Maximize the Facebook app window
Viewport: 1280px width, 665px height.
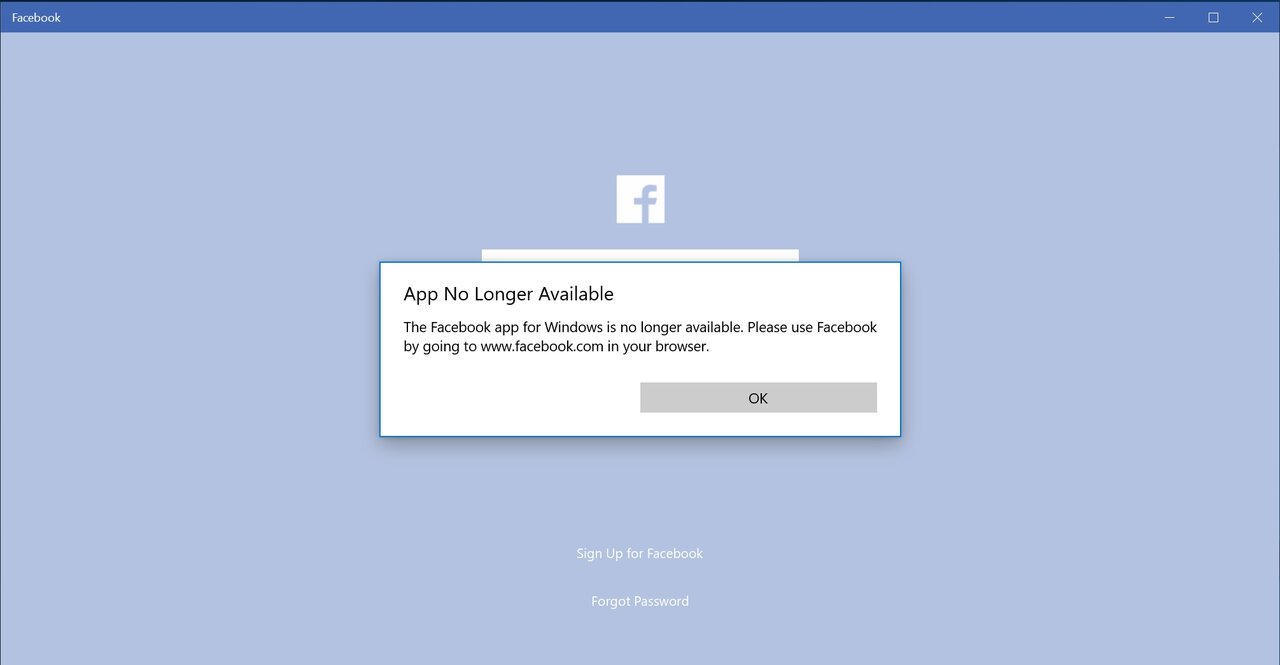point(1213,17)
